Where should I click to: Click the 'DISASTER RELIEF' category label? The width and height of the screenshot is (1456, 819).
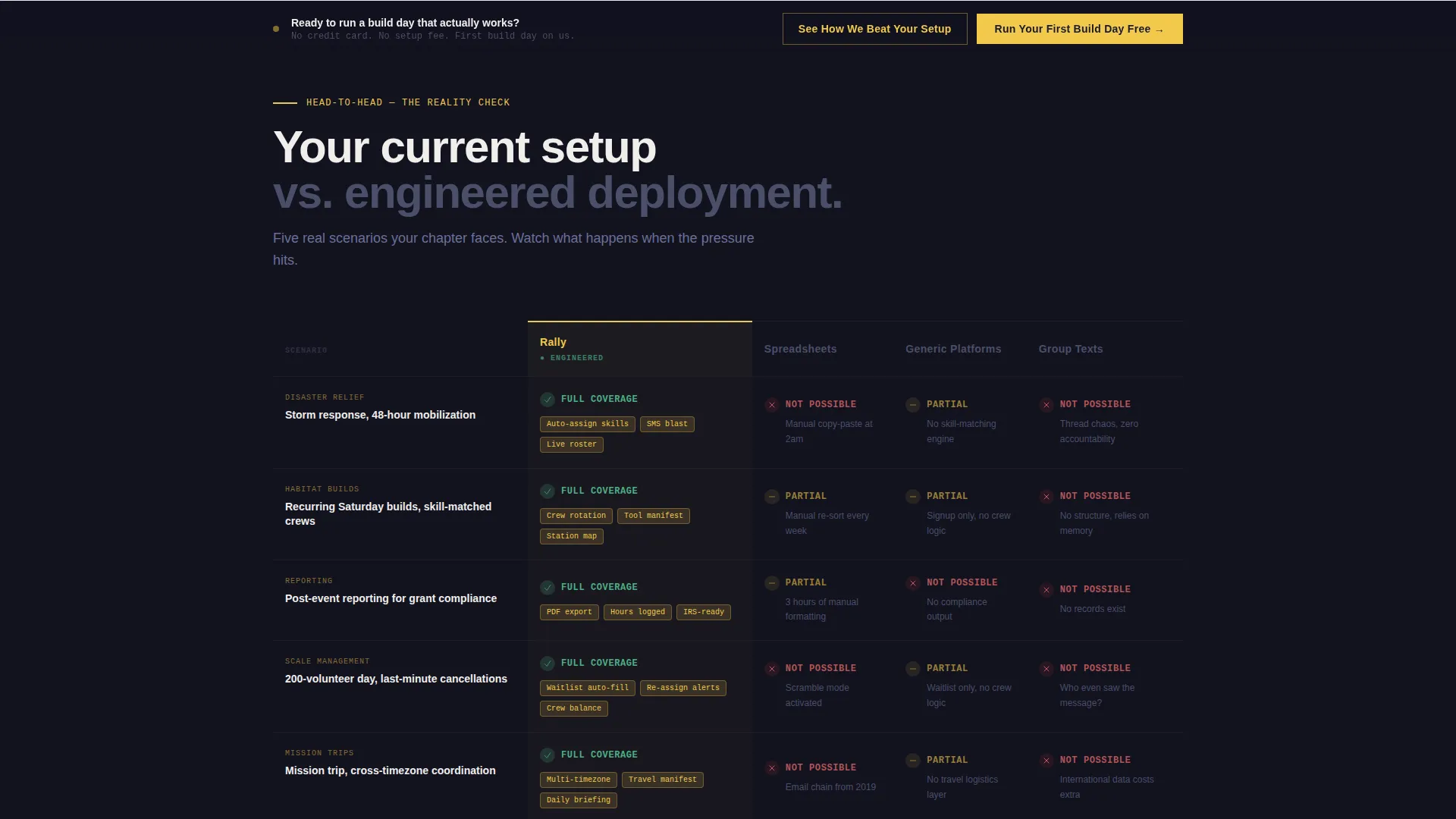325,397
